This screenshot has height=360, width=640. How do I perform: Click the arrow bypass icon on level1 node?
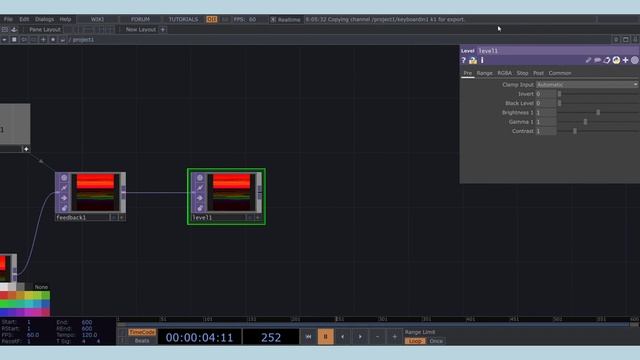(200, 198)
